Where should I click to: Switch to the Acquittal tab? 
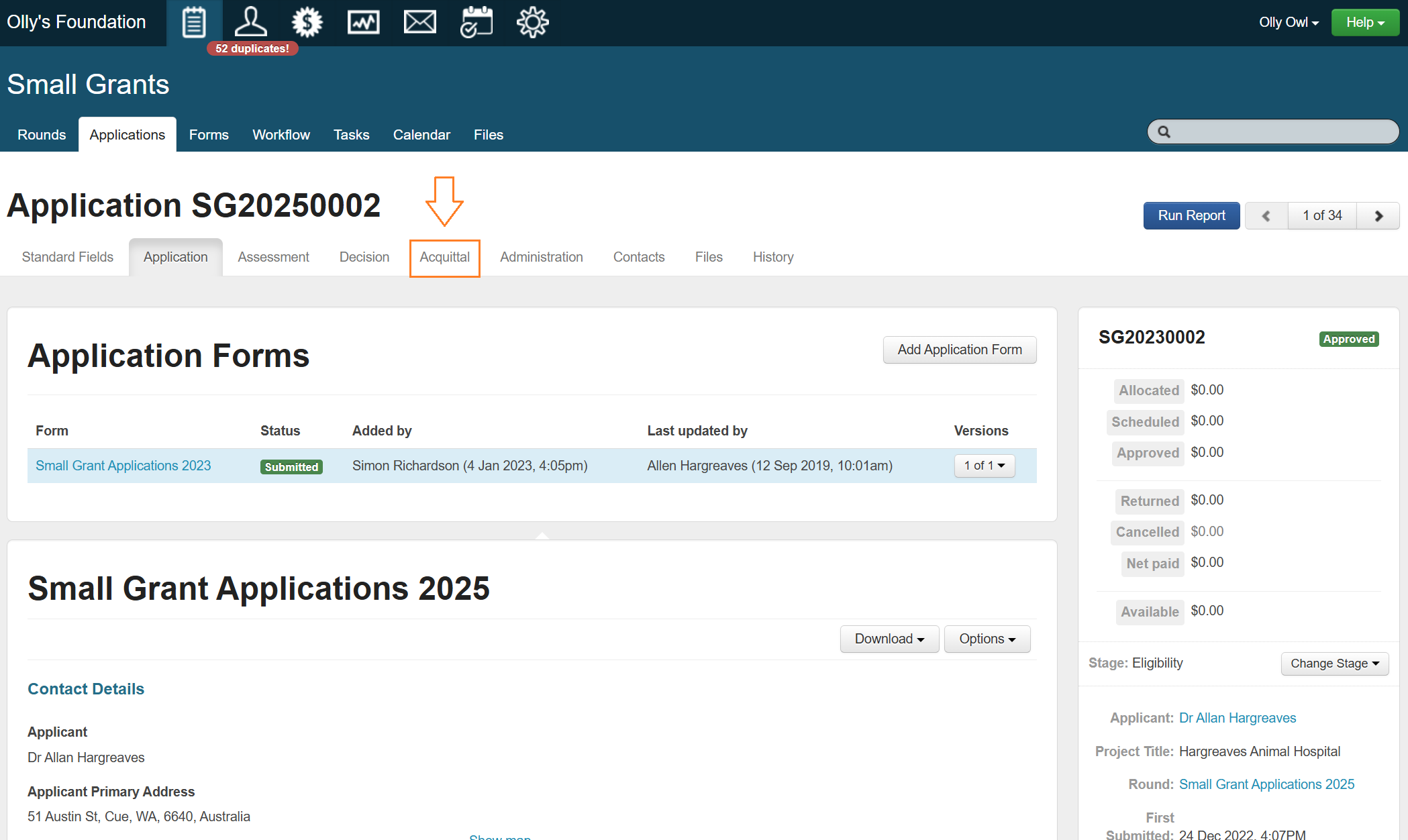(444, 257)
